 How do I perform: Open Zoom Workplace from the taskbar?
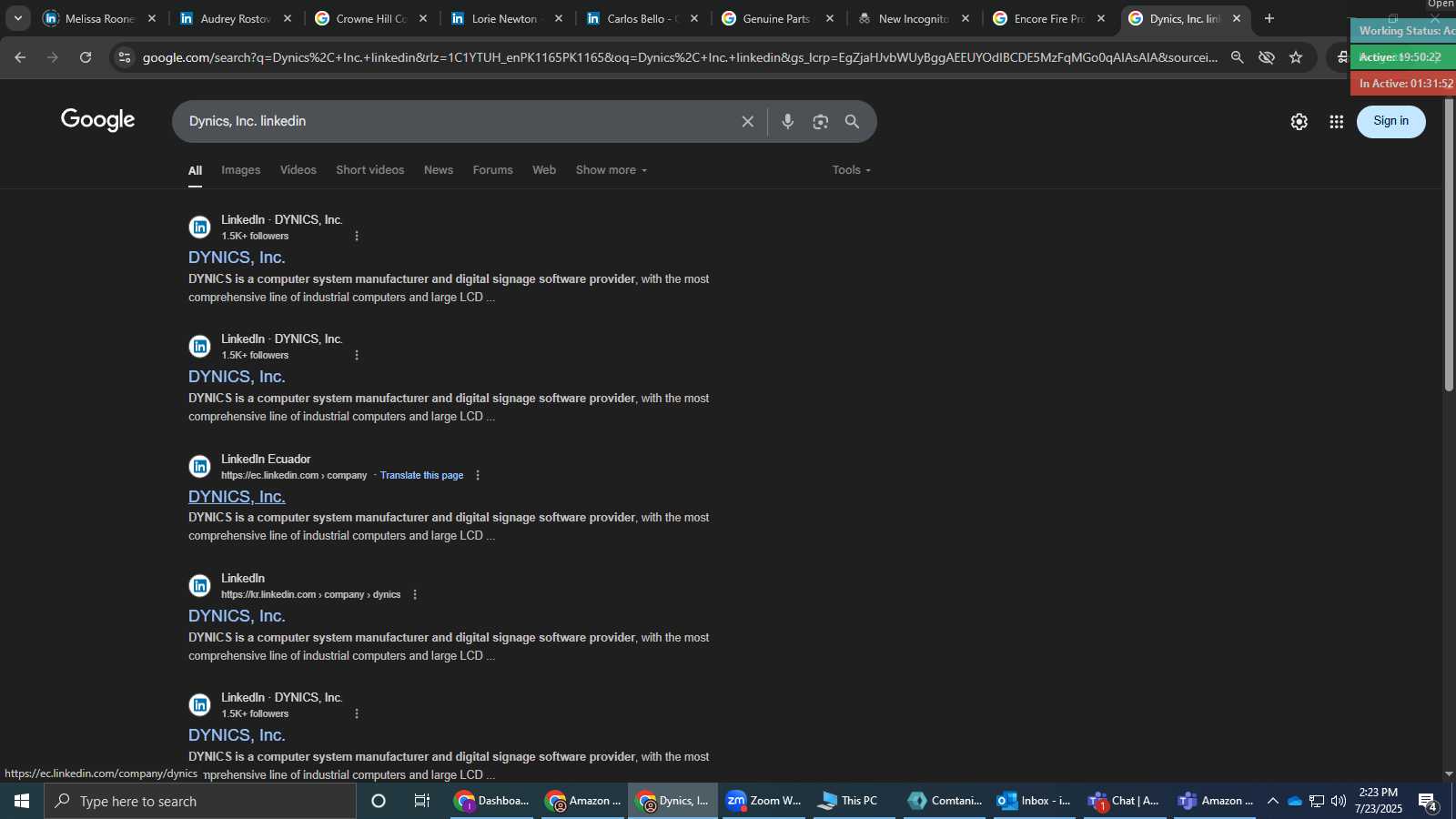coord(763,801)
